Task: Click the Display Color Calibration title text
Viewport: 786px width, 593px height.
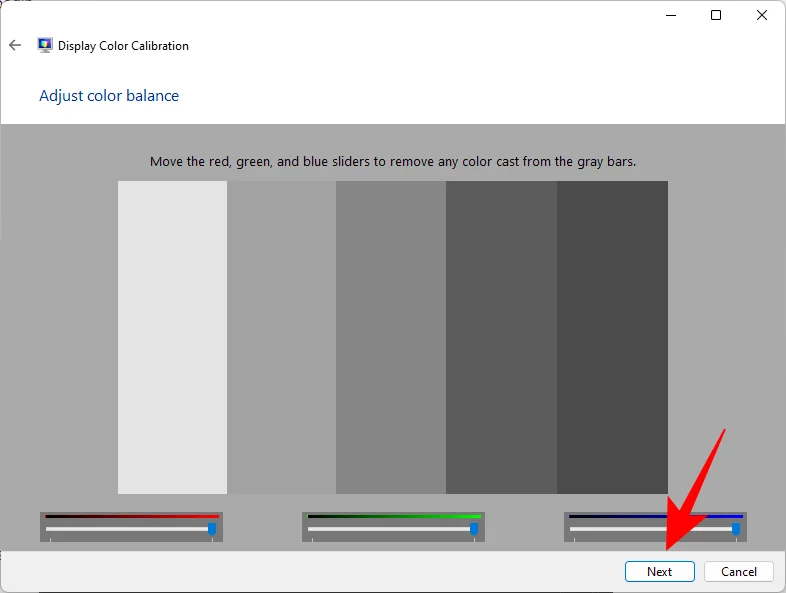Action: point(123,46)
